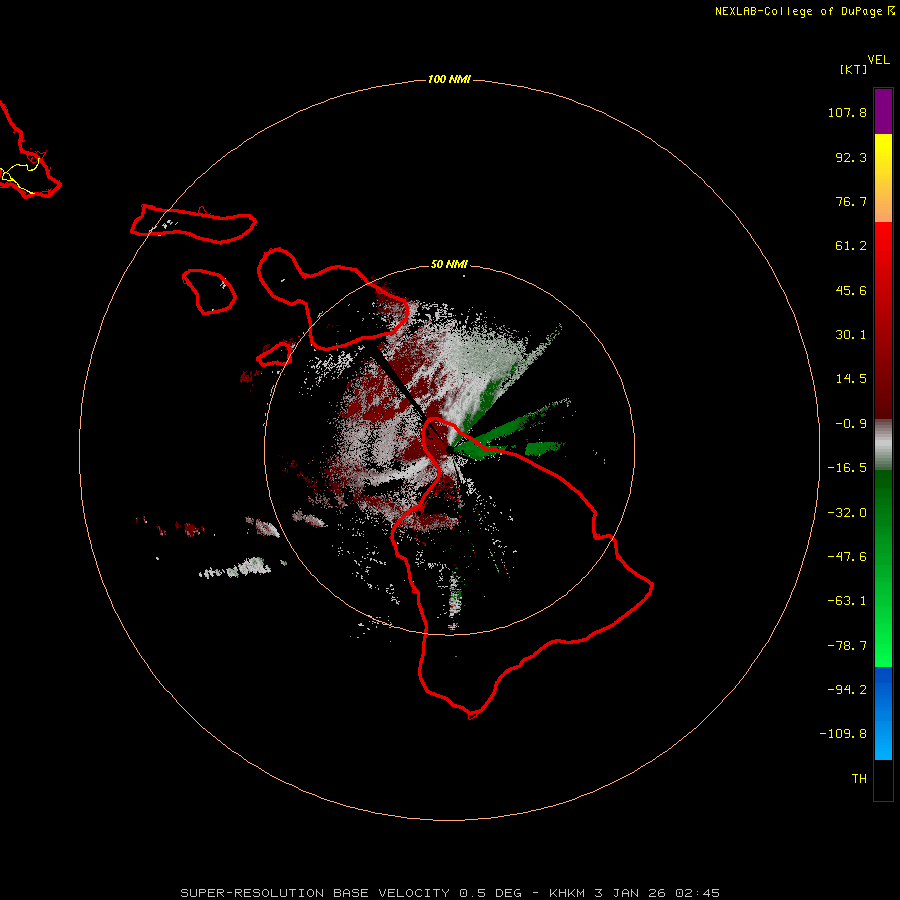Click the 30.1 velocity scale value

851,335
